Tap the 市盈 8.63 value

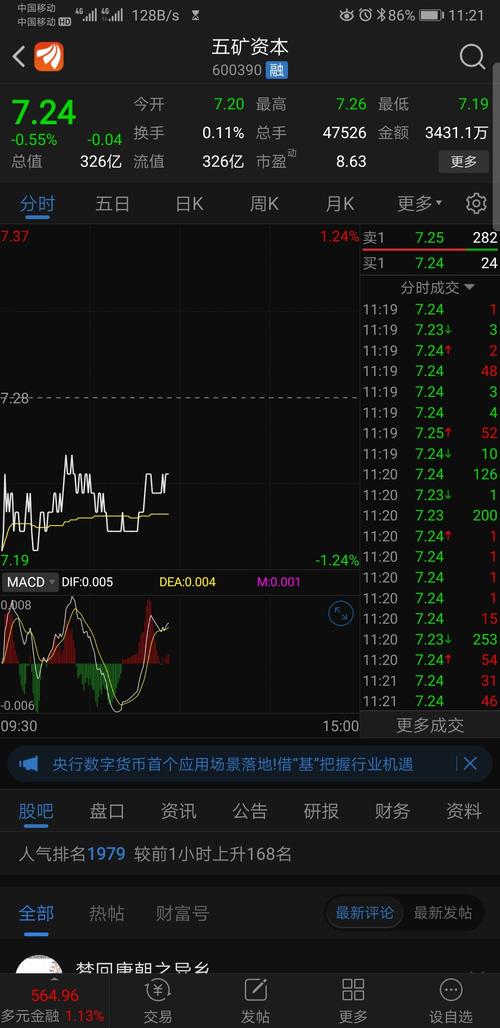[351, 161]
